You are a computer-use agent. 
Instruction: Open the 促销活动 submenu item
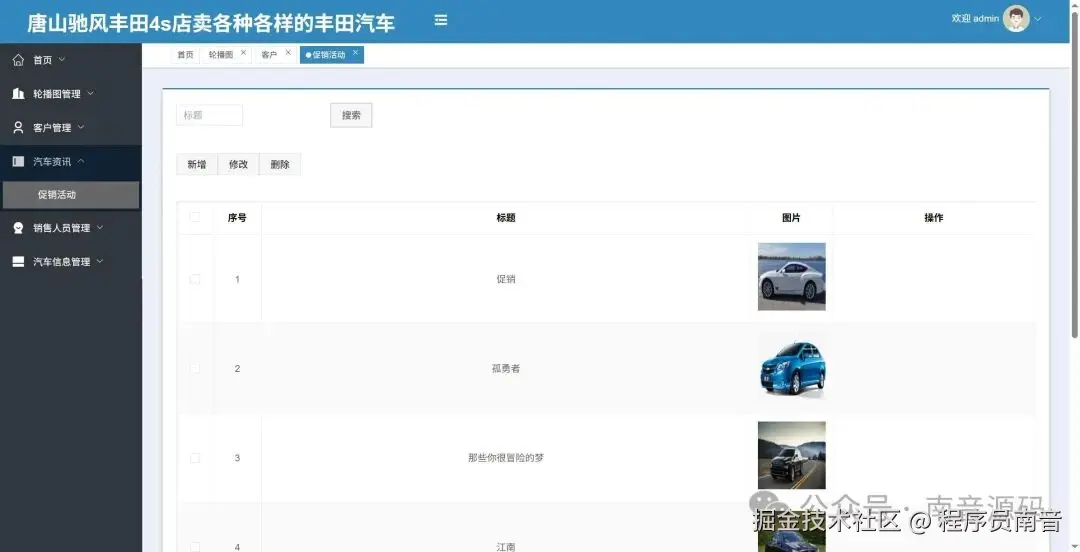(x=71, y=195)
